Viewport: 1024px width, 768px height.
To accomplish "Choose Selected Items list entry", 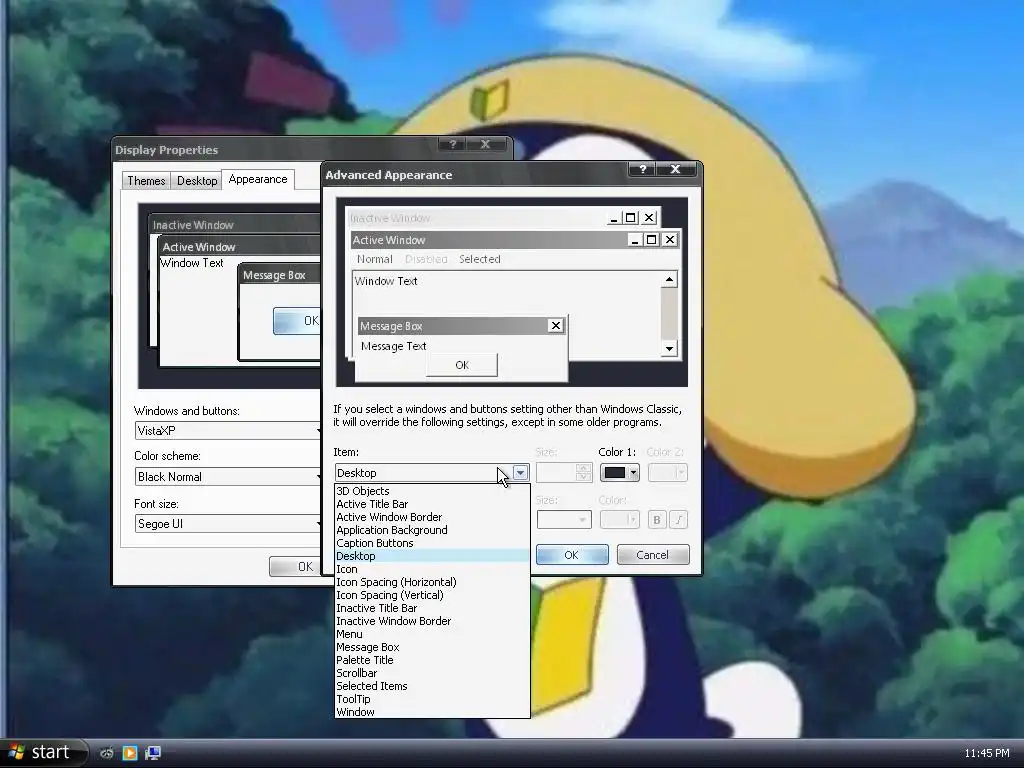I will click(432, 686).
